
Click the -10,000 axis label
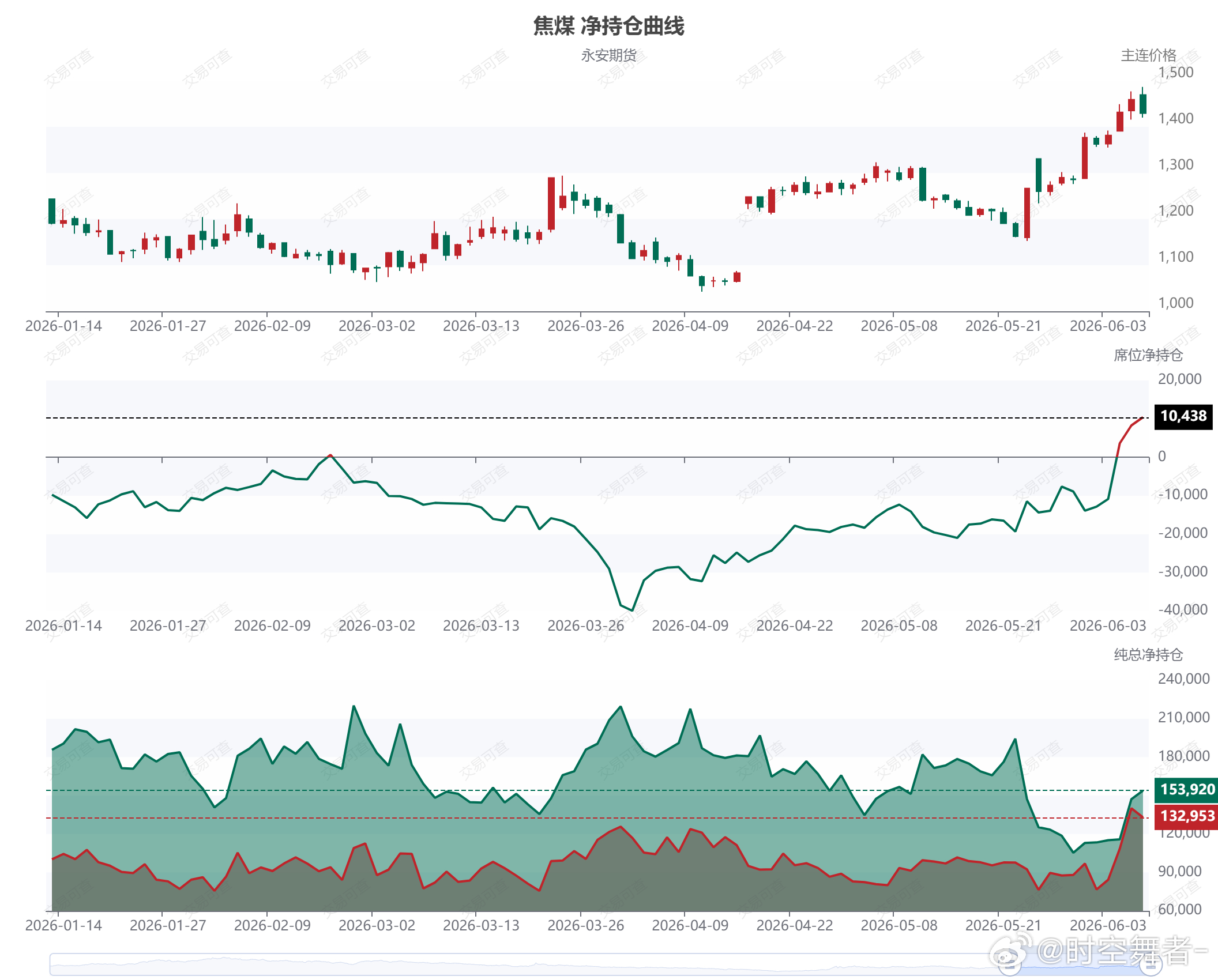(1183, 495)
